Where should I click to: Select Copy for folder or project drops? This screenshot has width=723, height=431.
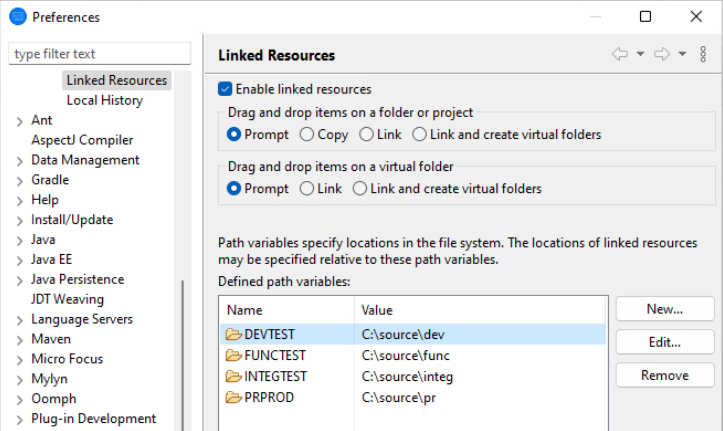[x=307, y=134]
